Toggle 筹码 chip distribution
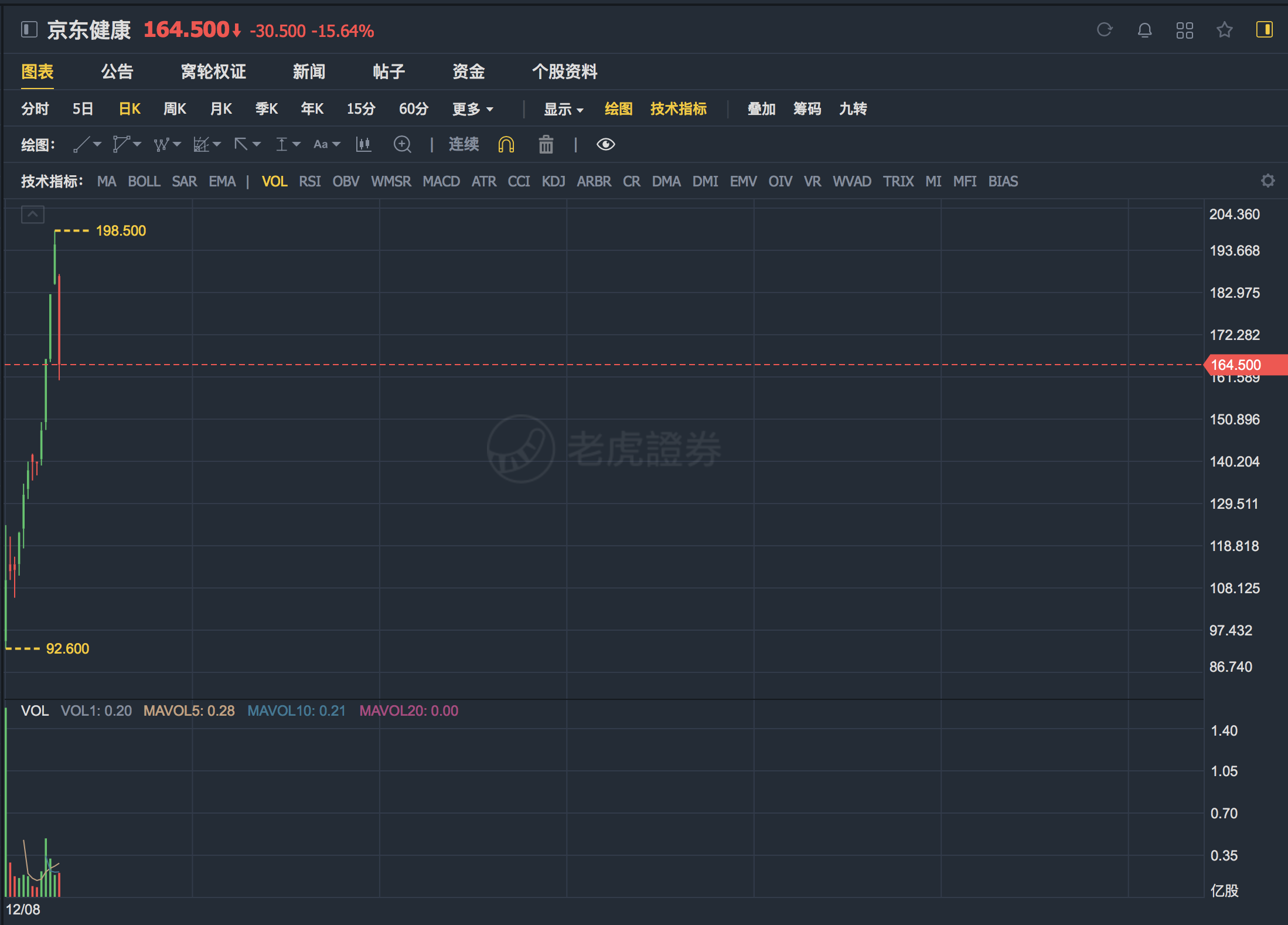 pos(807,109)
